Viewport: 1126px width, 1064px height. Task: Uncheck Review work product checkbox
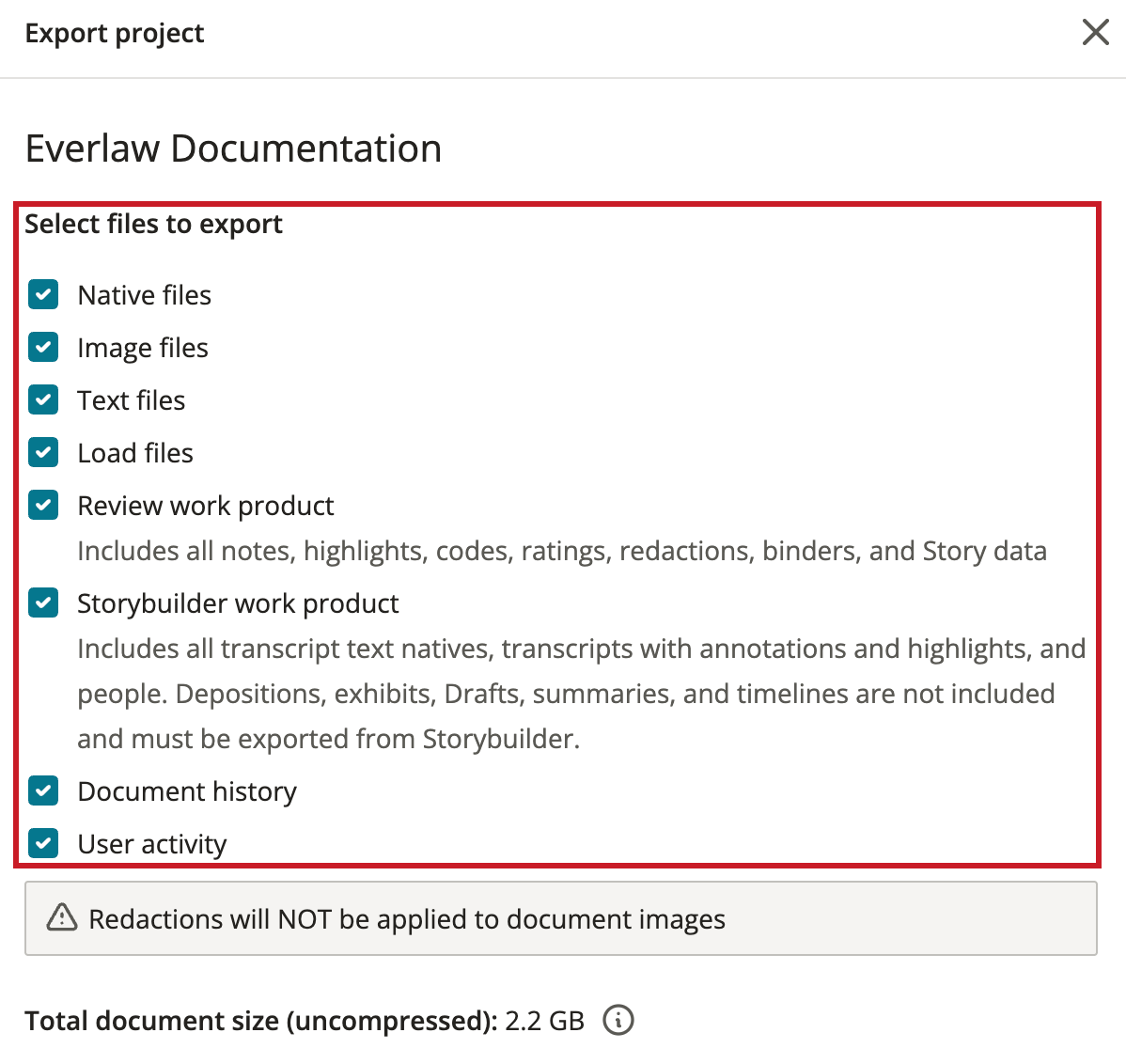point(43,506)
